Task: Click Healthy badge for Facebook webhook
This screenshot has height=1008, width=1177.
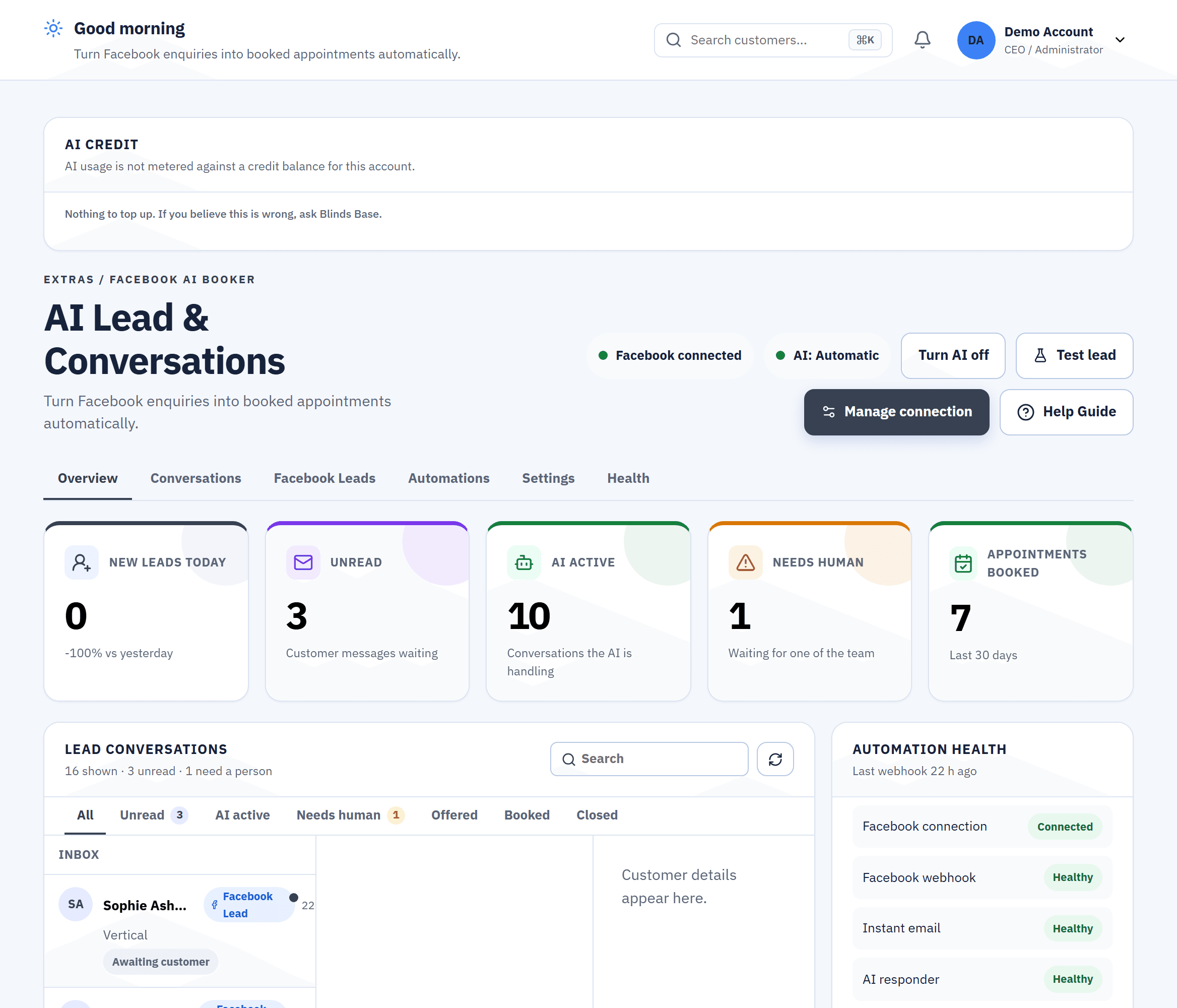Action: 1073,877
